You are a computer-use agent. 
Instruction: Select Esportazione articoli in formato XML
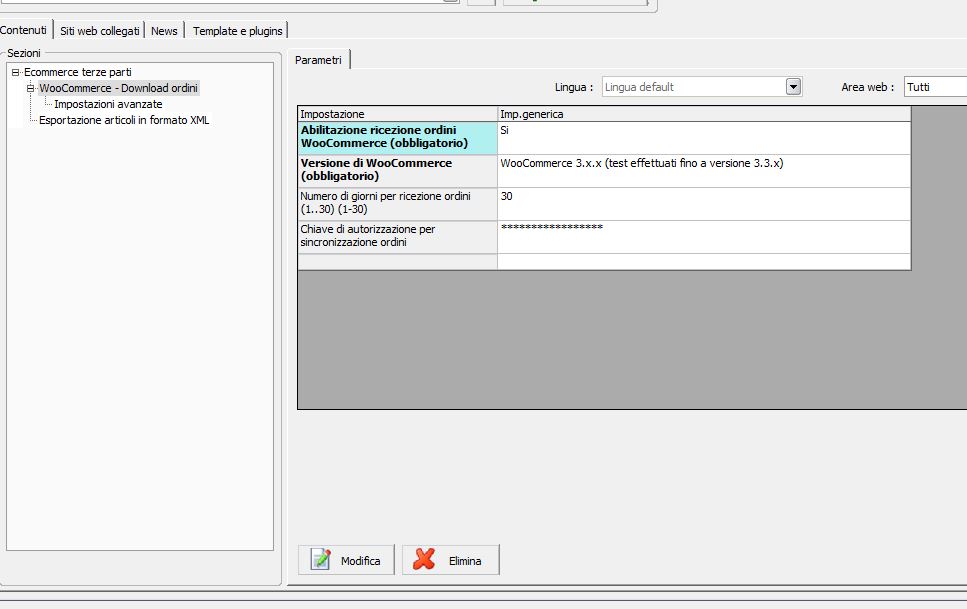coord(124,120)
